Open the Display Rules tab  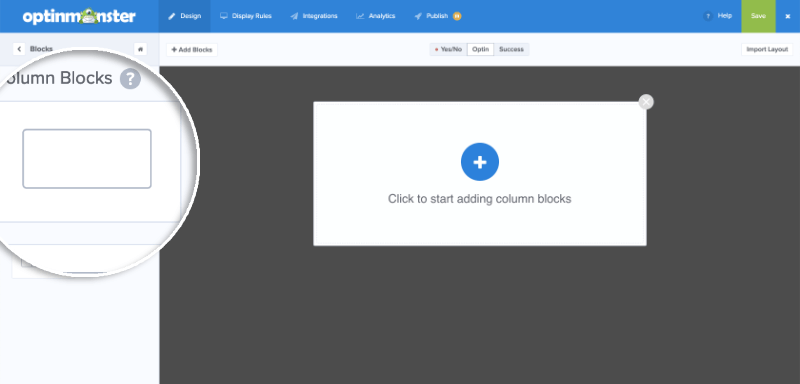click(246, 16)
